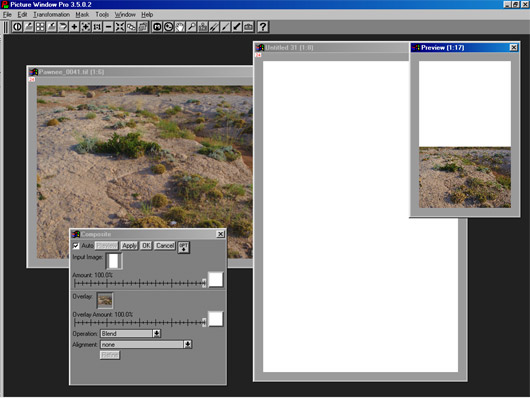Image resolution: width=530 pixels, height=398 pixels.
Task: Click the Amount slider track
Action: [140, 283]
